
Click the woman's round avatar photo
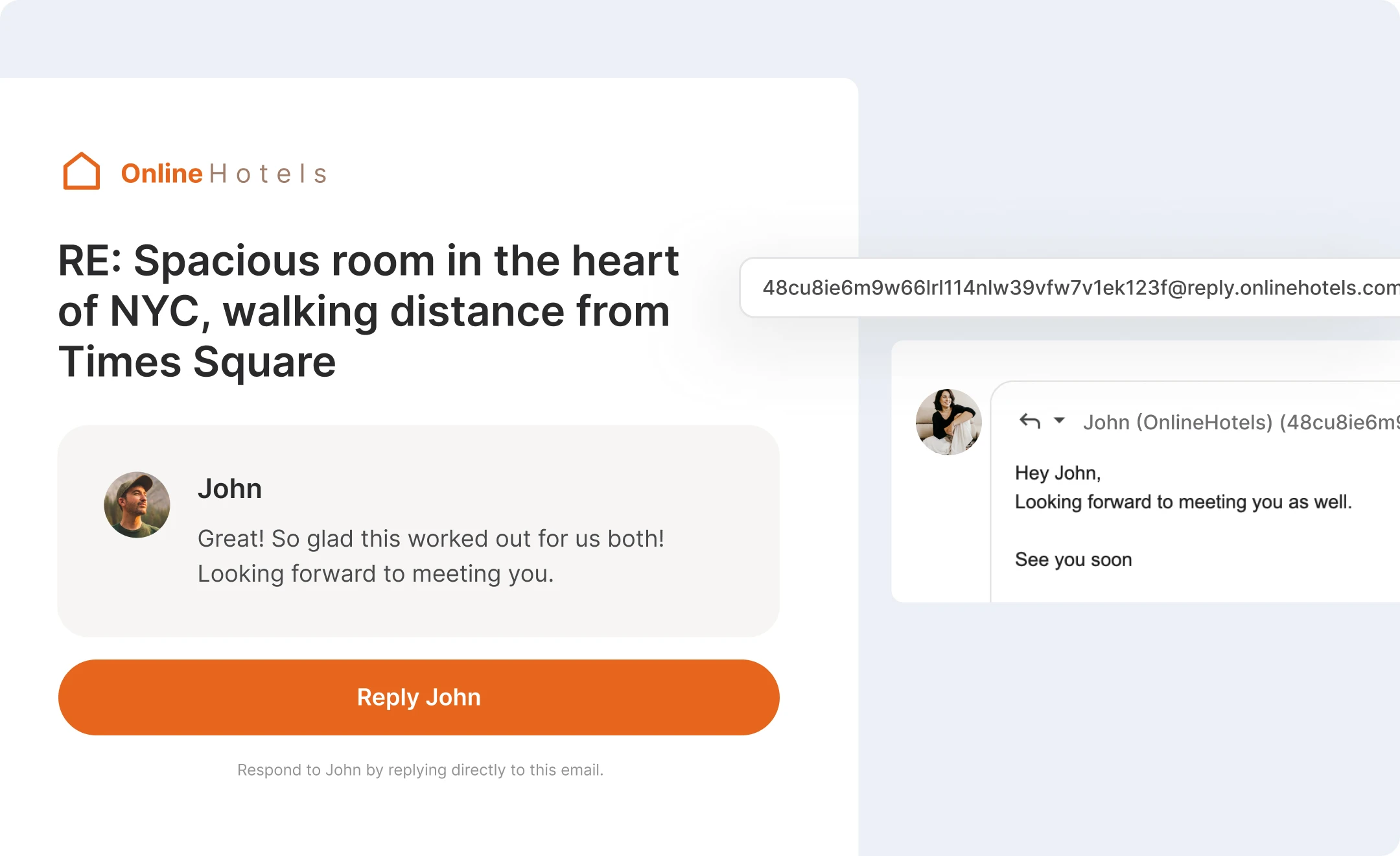pyautogui.click(x=948, y=422)
